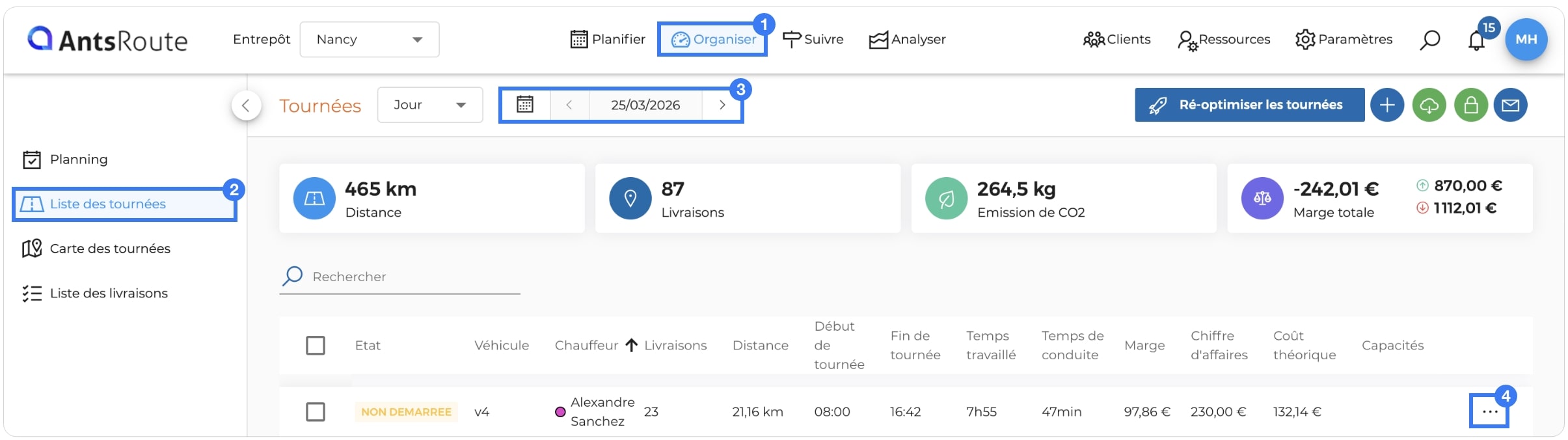Screen dimensions: 1568x440
Task: Click the green cloud upload icon
Action: coord(1429,105)
